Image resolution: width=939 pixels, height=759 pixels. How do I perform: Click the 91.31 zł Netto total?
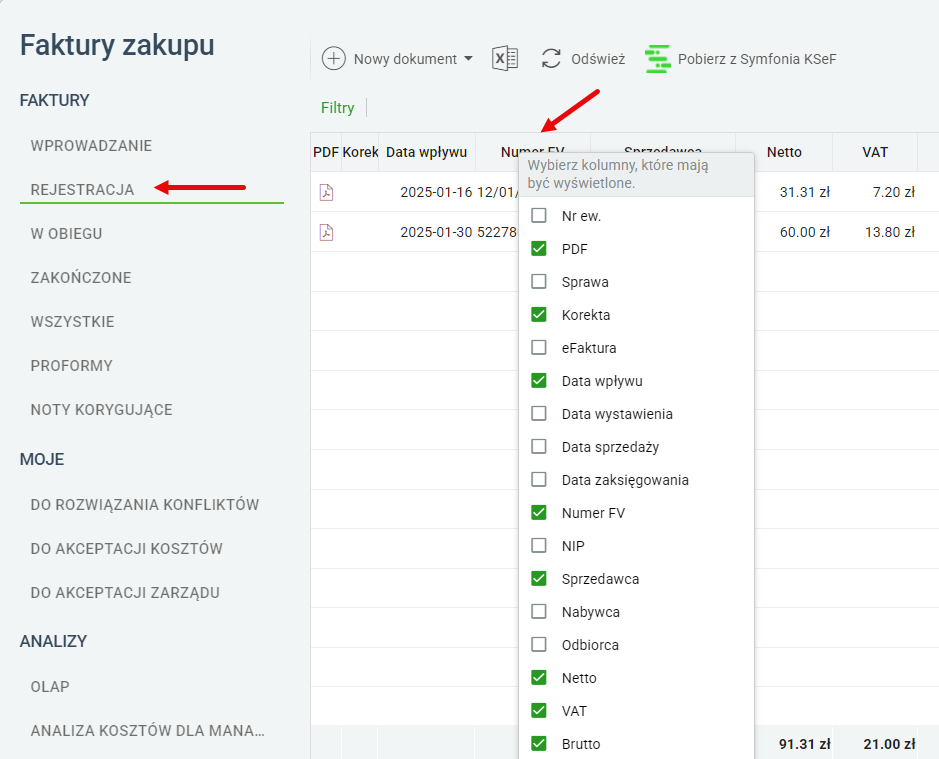point(804,744)
